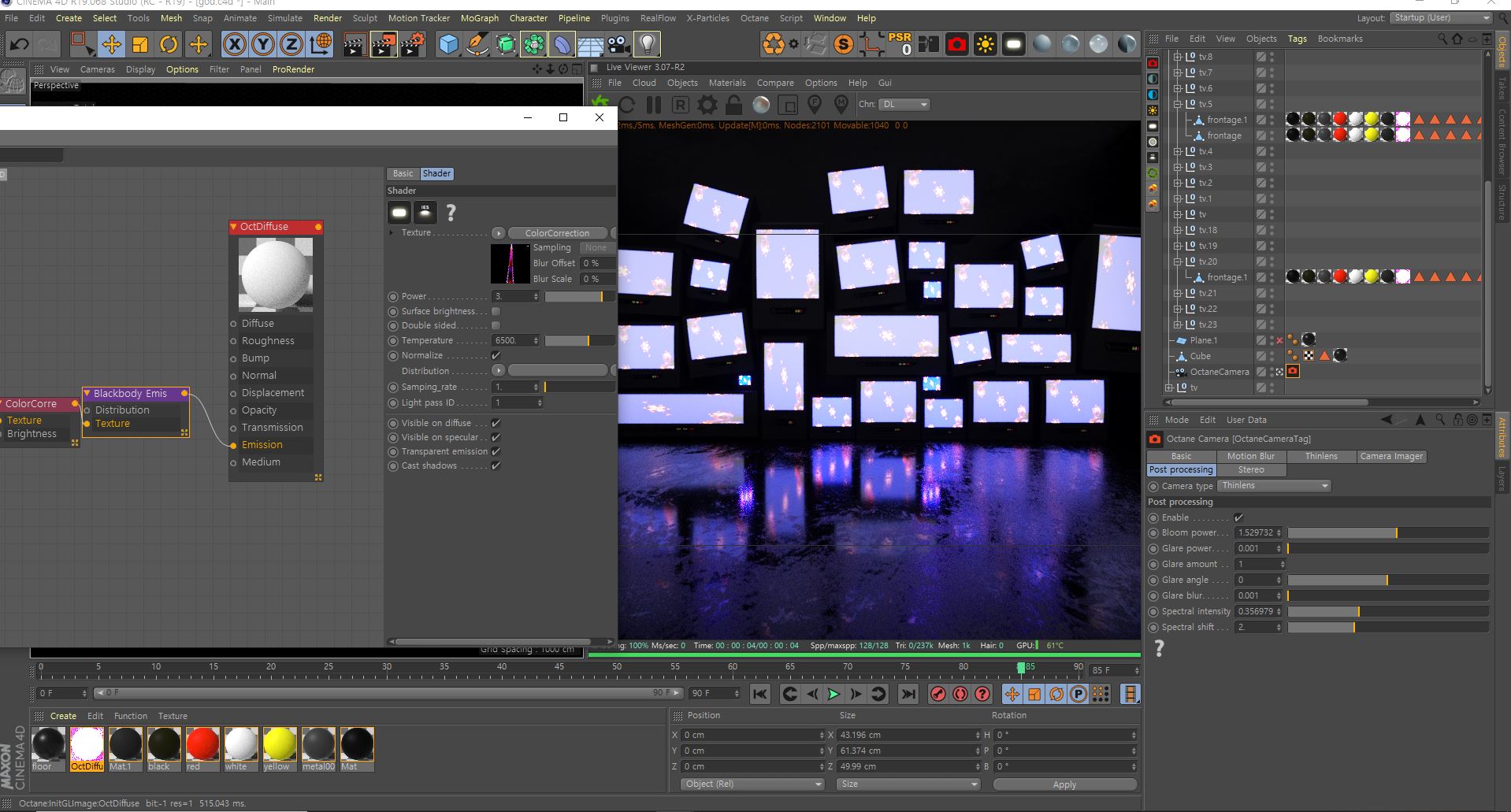Select the Scale tool

[140, 44]
